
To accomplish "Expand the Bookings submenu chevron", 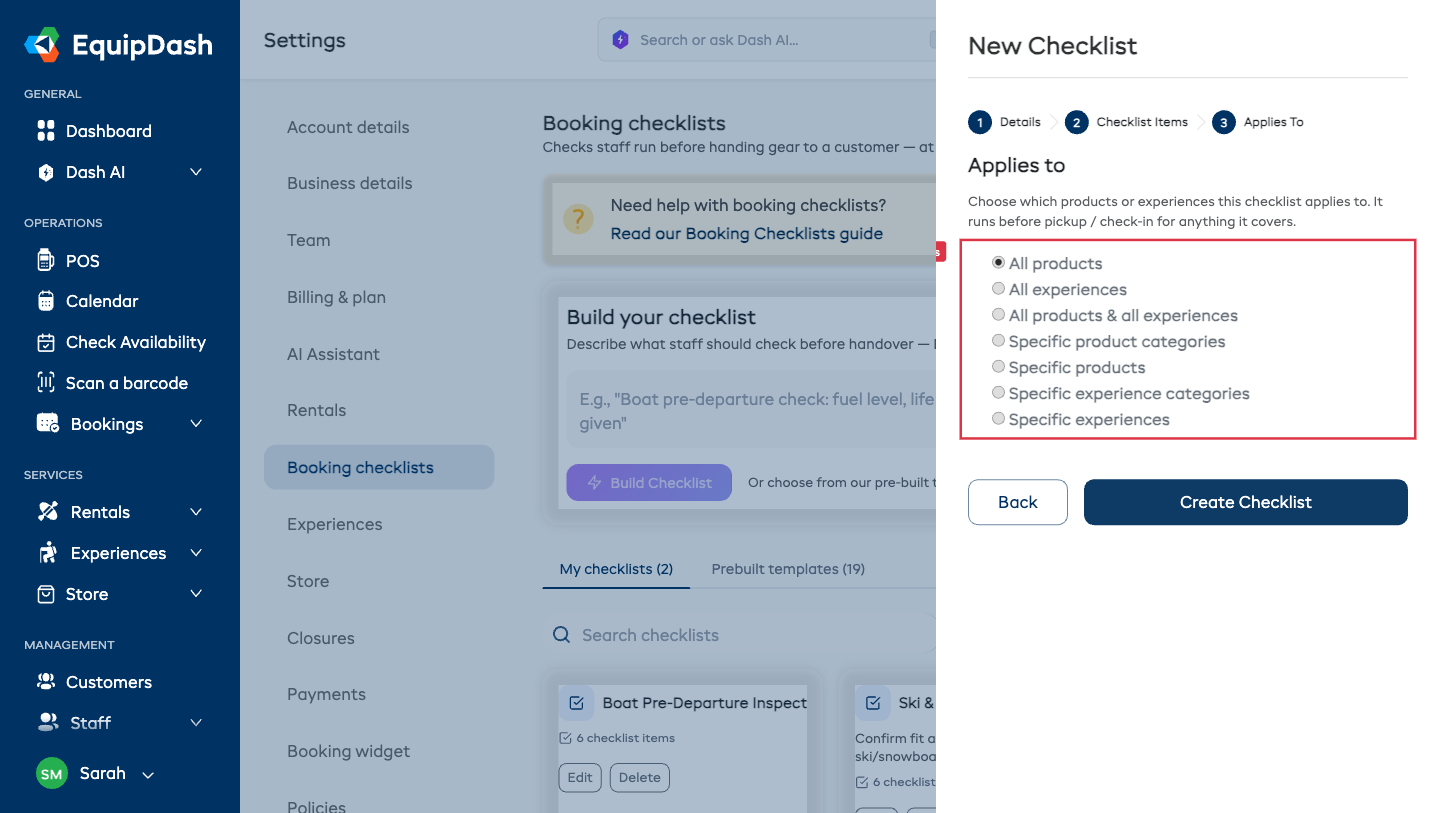I will 196,424.
